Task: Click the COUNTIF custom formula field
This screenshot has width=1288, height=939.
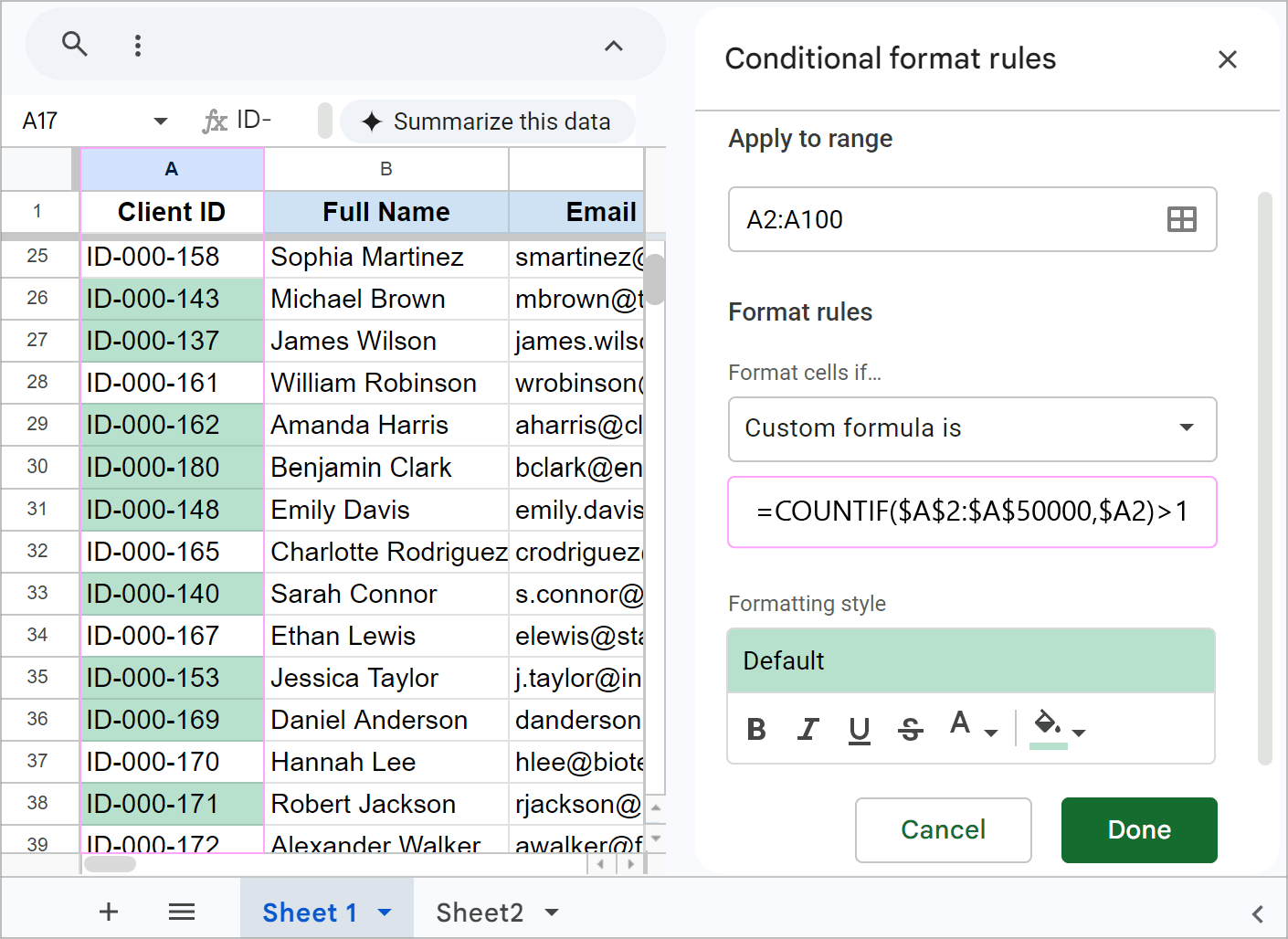Action: coord(972,512)
